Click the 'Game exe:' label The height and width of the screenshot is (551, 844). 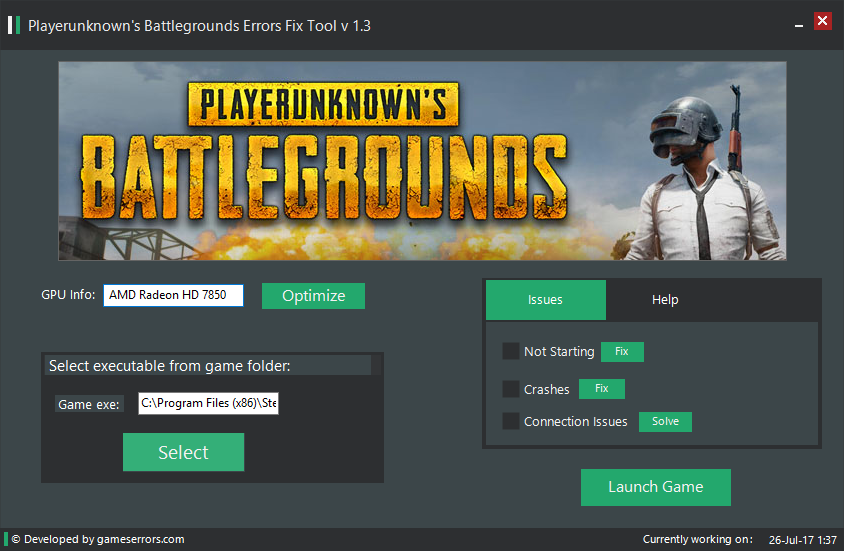click(x=89, y=404)
